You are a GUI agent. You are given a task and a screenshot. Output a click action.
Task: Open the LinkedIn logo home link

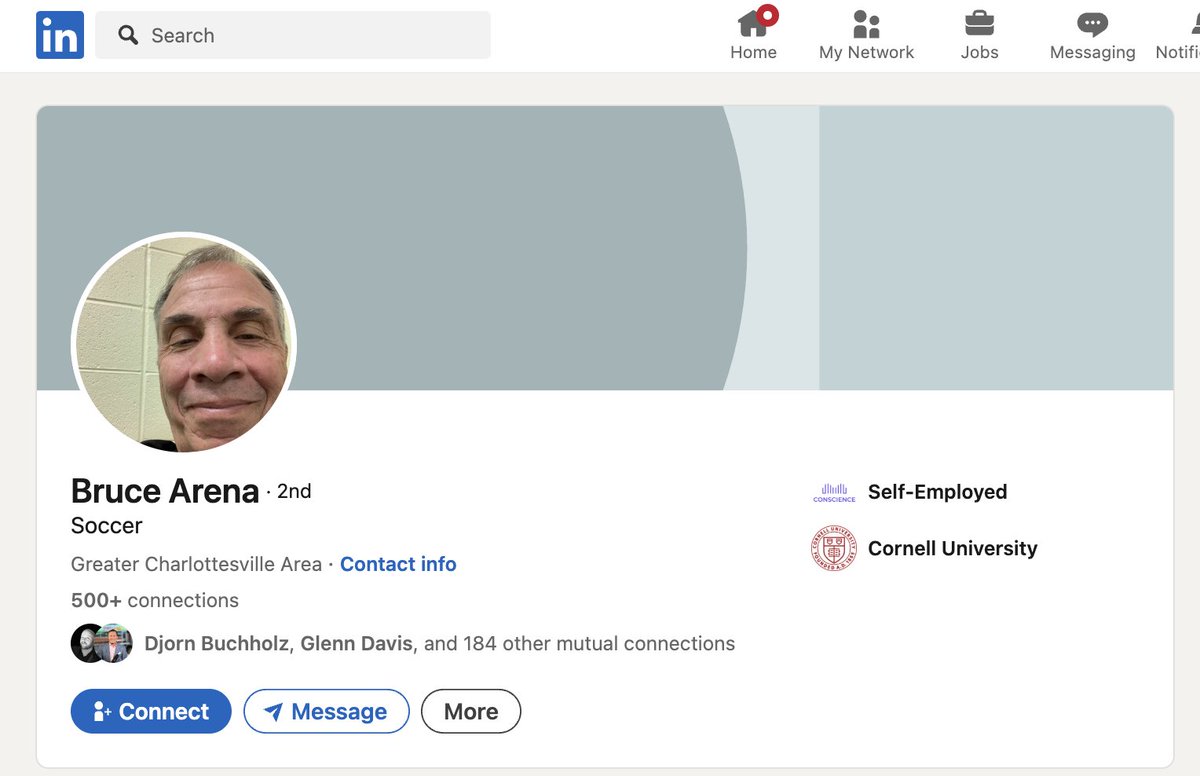(60, 35)
